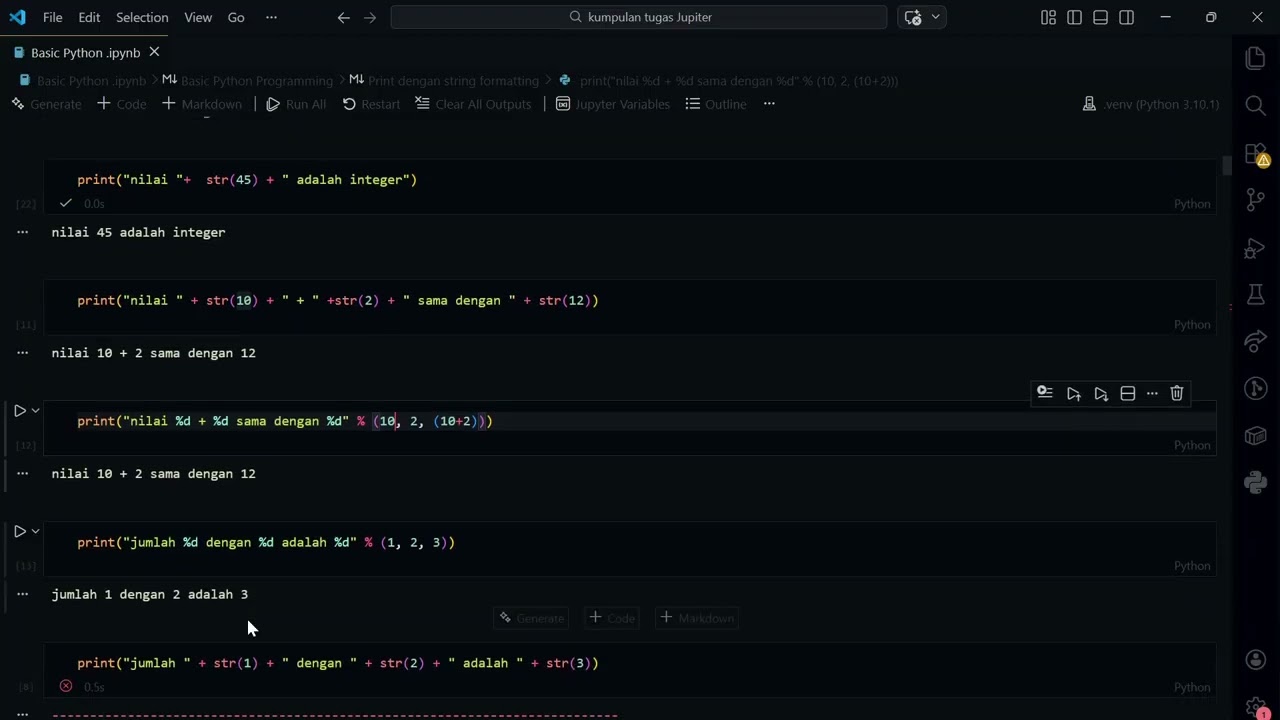
Task: Select the .venv (Python 3.10.1) kernel
Action: 1151,104
